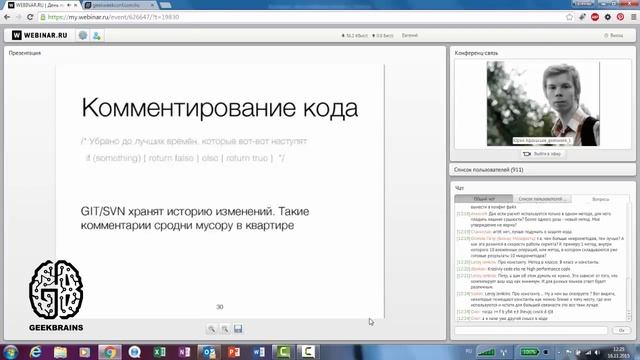Image resolution: width=640 pixels, height=360 pixels.
Task: Open PowerPoint from the taskbar
Action: coord(234,352)
